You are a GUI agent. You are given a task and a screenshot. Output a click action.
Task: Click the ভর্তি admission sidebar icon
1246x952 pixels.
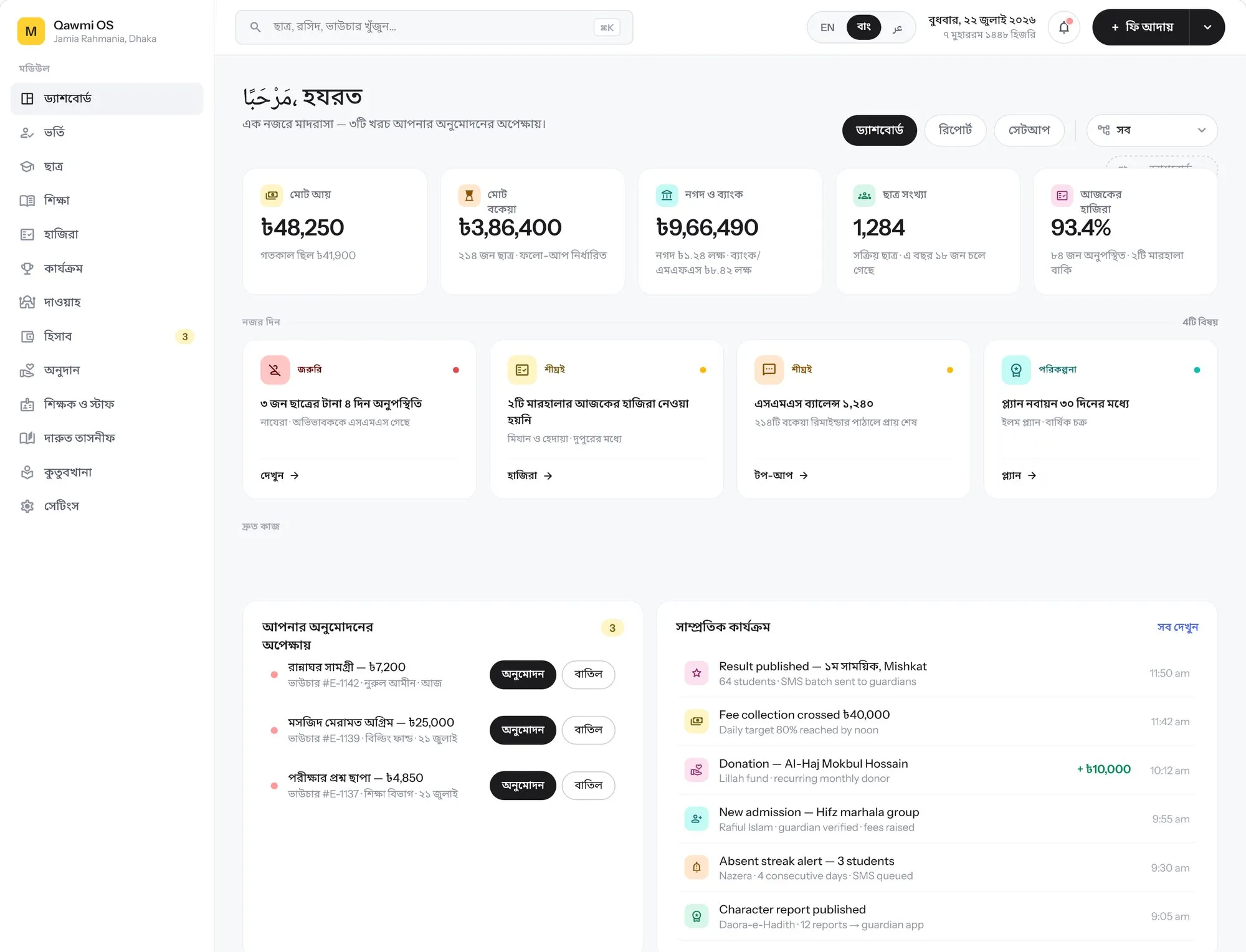27,133
